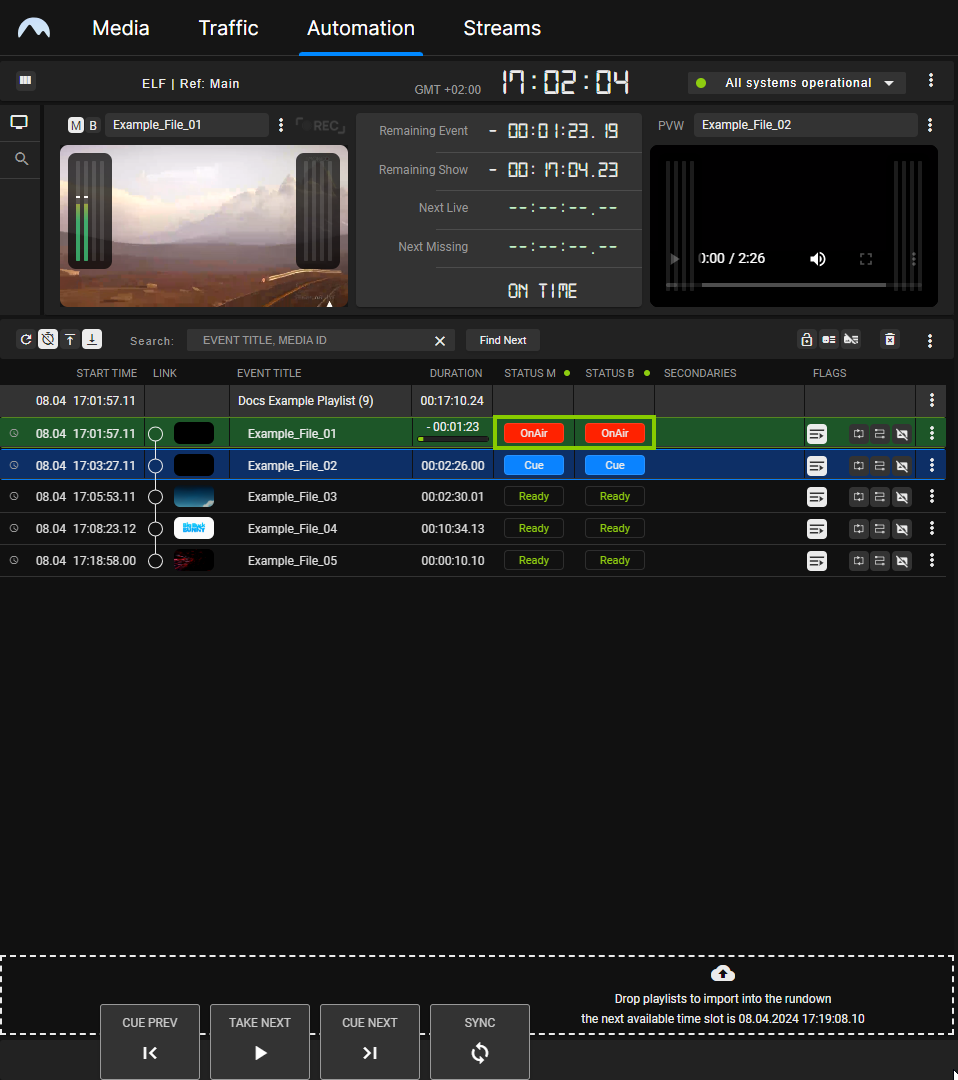Open the delete events trash icon

click(x=889, y=339)
